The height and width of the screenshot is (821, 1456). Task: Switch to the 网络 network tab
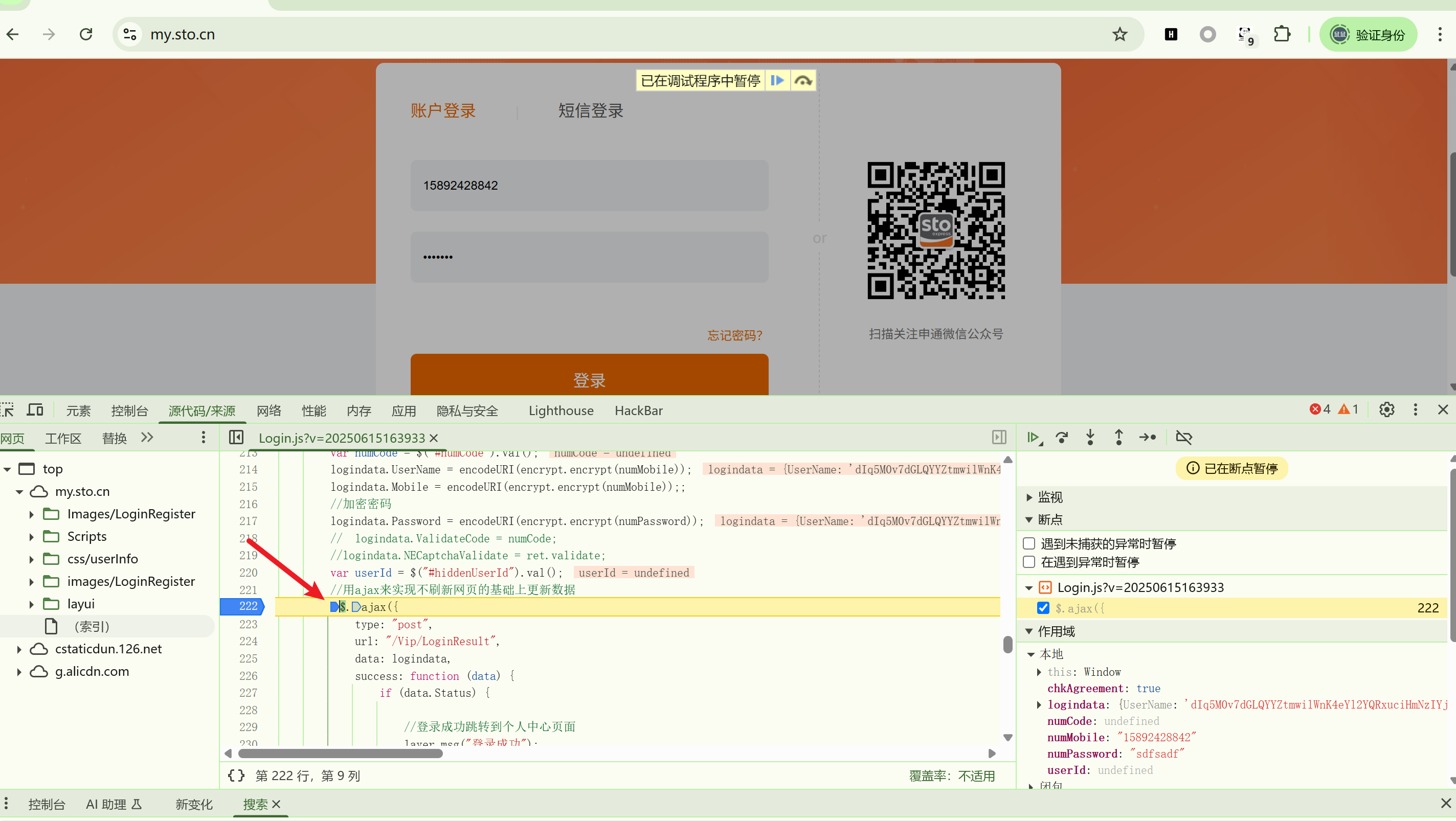coord(268,411)
